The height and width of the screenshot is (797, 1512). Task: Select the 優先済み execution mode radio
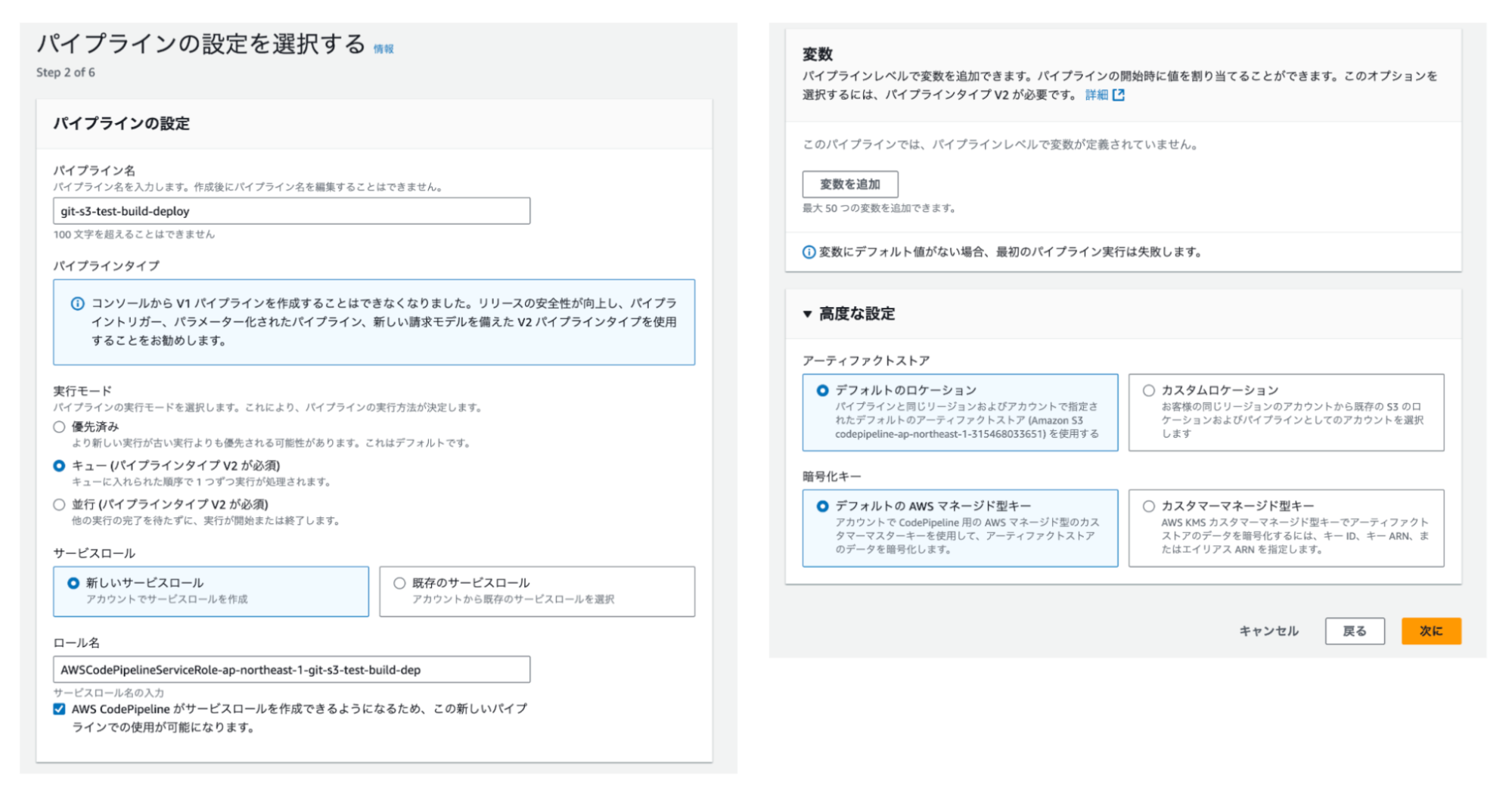(x=59, y=427)
